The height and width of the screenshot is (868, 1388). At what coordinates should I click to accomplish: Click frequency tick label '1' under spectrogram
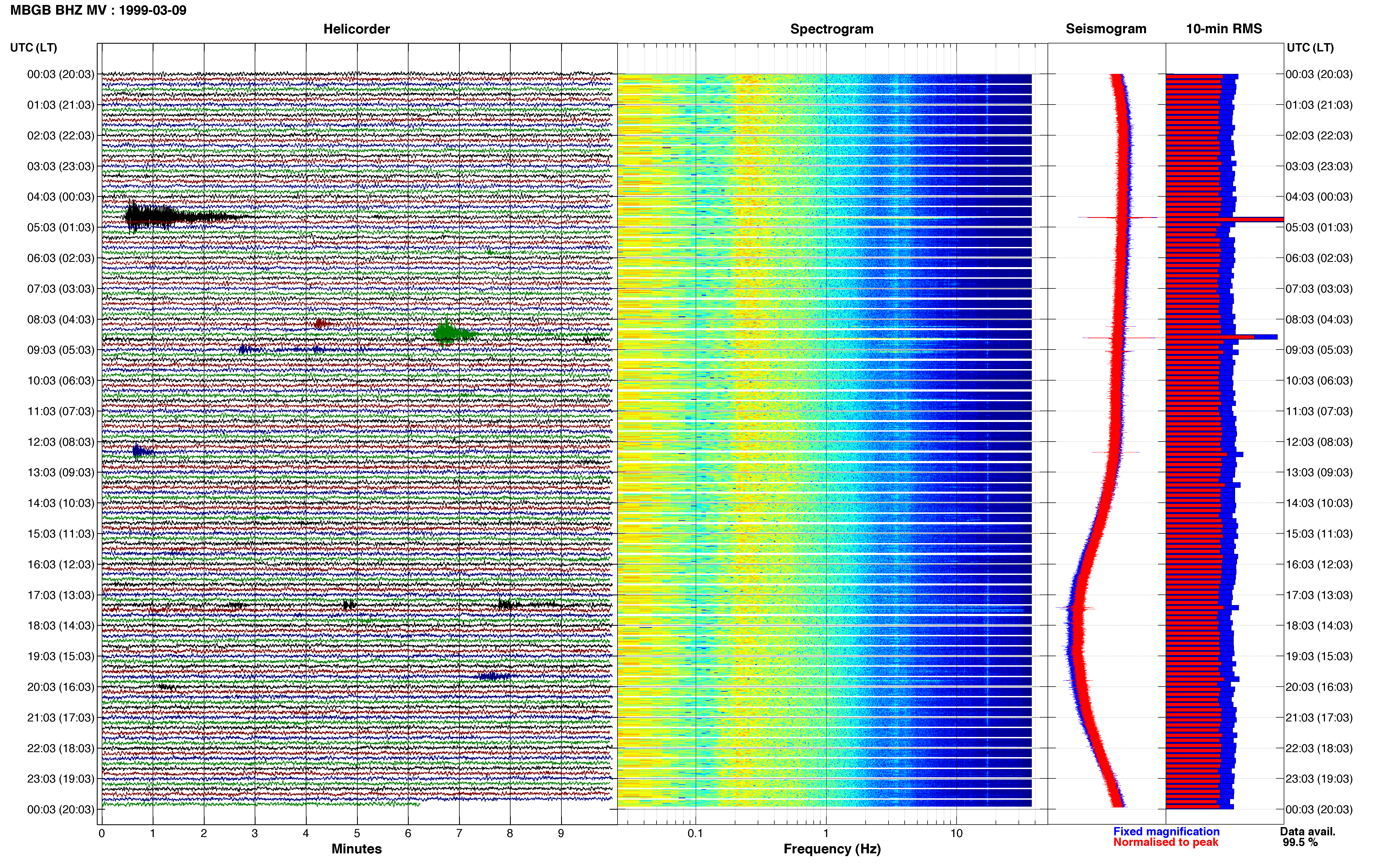[826, 833]
